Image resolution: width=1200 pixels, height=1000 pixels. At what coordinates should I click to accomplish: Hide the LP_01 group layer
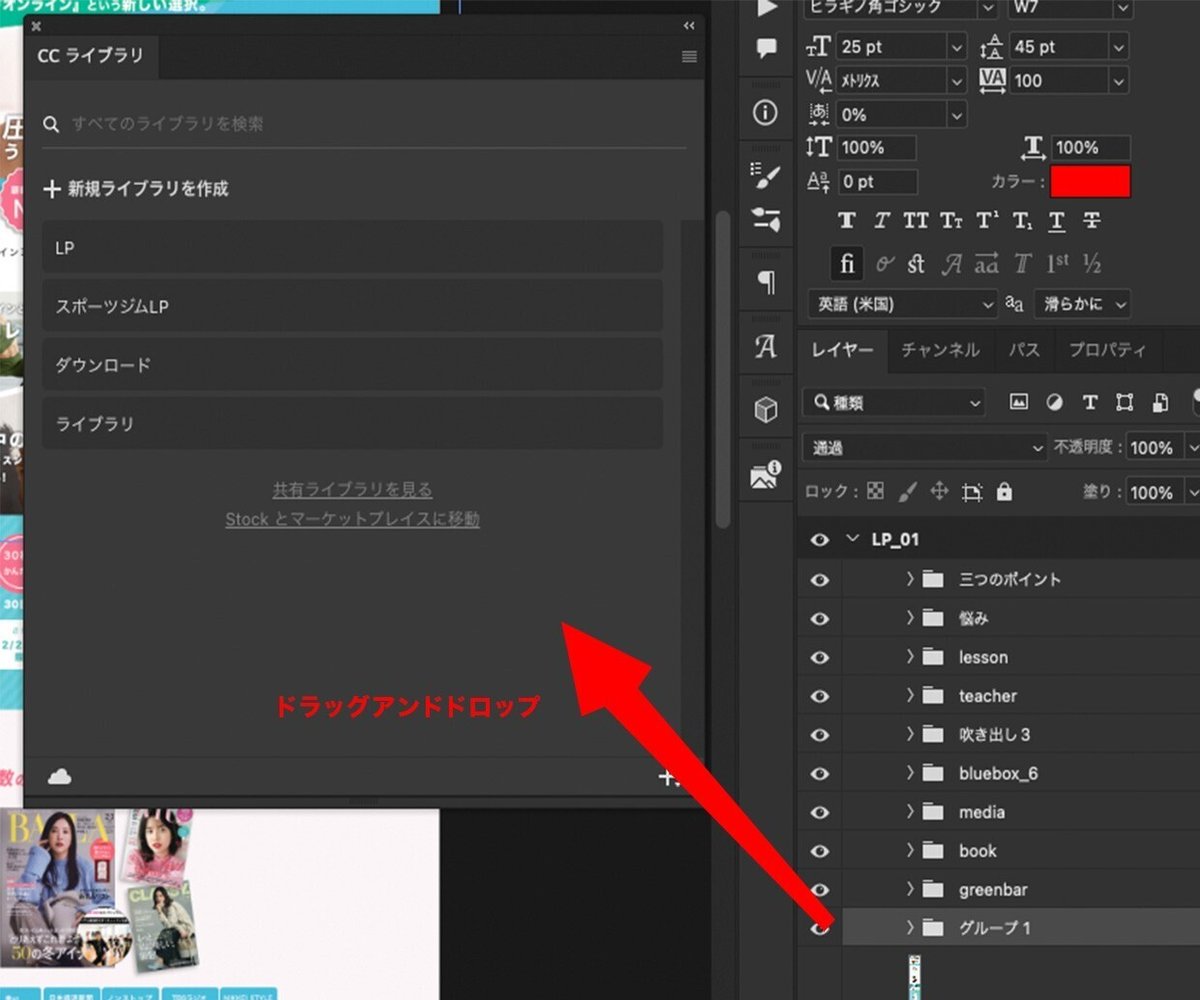[820, 539]
